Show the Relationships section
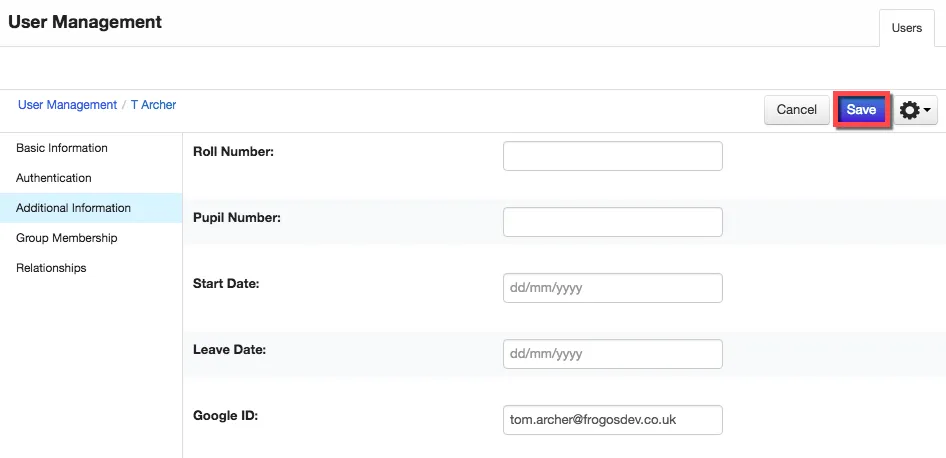This screenshot has height=458, width=946. tap(51, 268)
